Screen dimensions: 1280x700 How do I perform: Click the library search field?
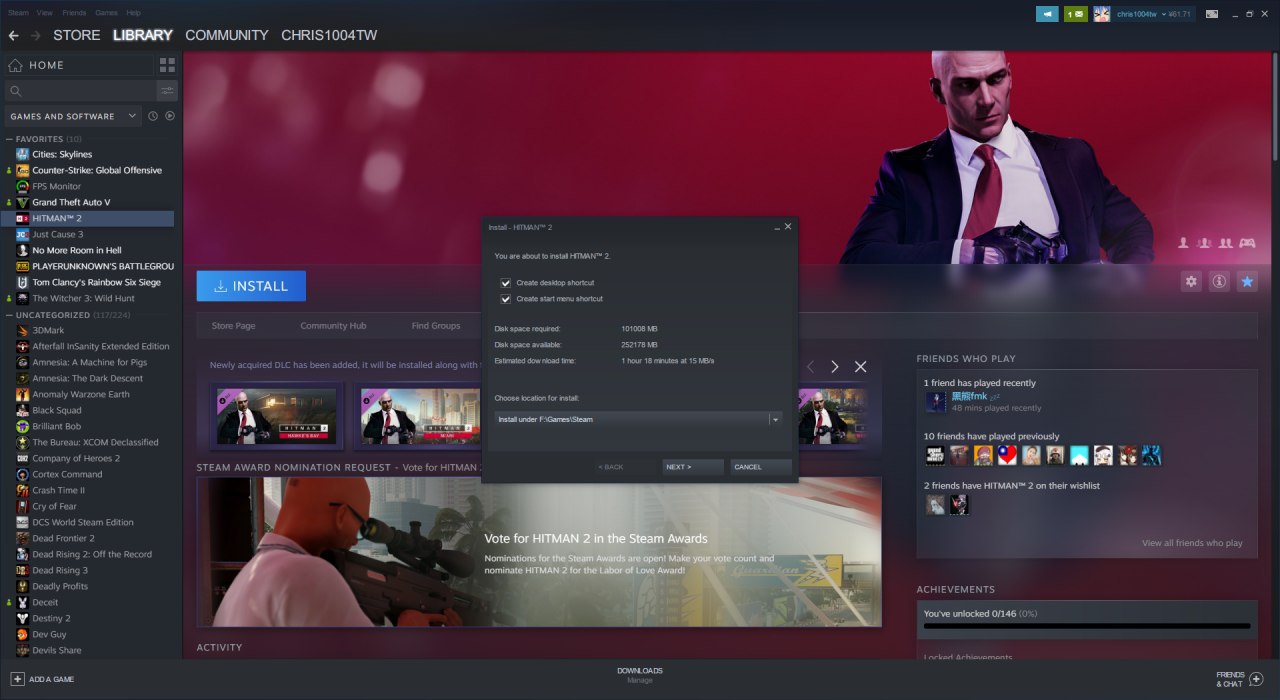coord(81,91)
